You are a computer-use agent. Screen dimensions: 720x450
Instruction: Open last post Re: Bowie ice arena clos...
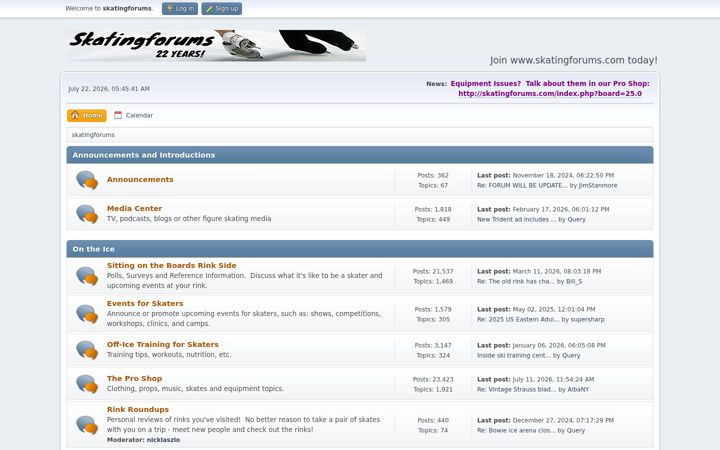point(516,430)
